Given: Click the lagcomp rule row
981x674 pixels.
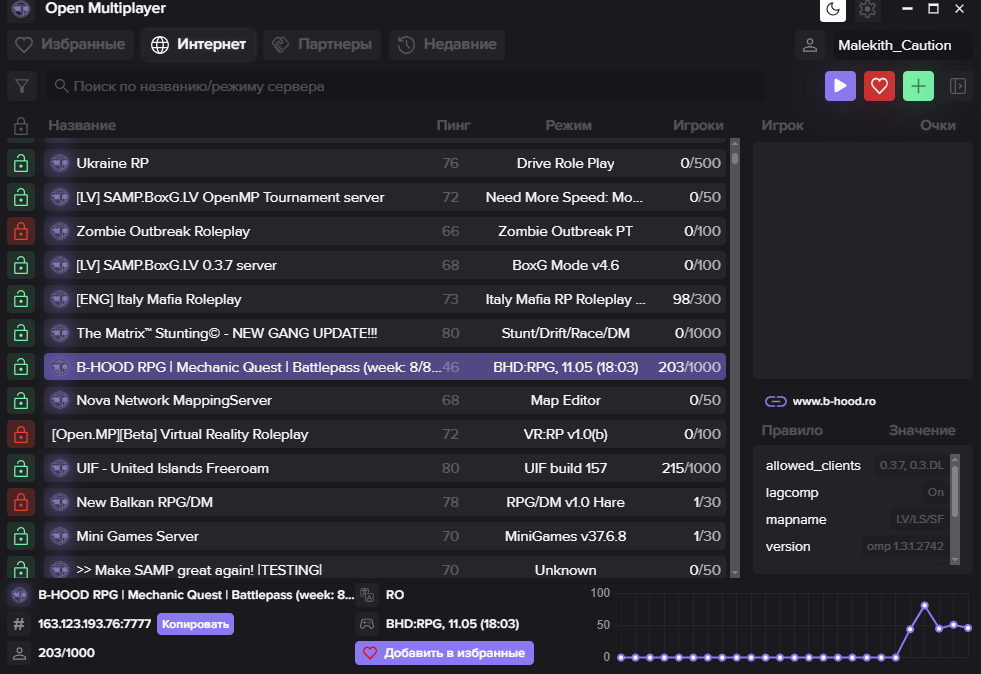Looking at the screenshot, I should [x=855, y=493].
